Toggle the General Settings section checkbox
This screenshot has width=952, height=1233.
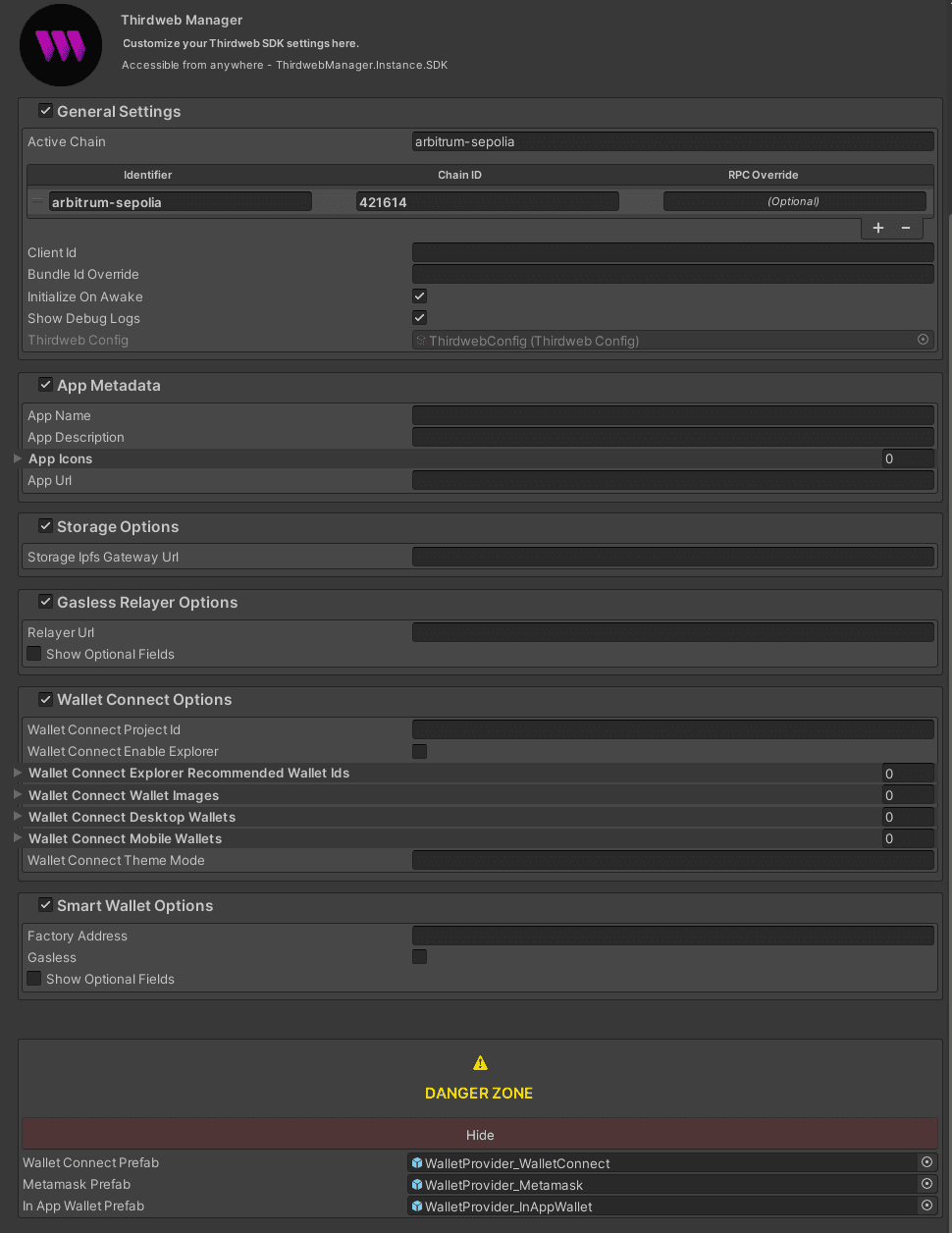[x=45, y=111]
